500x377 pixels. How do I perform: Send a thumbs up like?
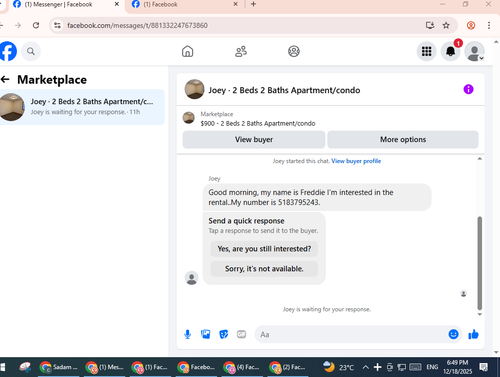point(473,334)
